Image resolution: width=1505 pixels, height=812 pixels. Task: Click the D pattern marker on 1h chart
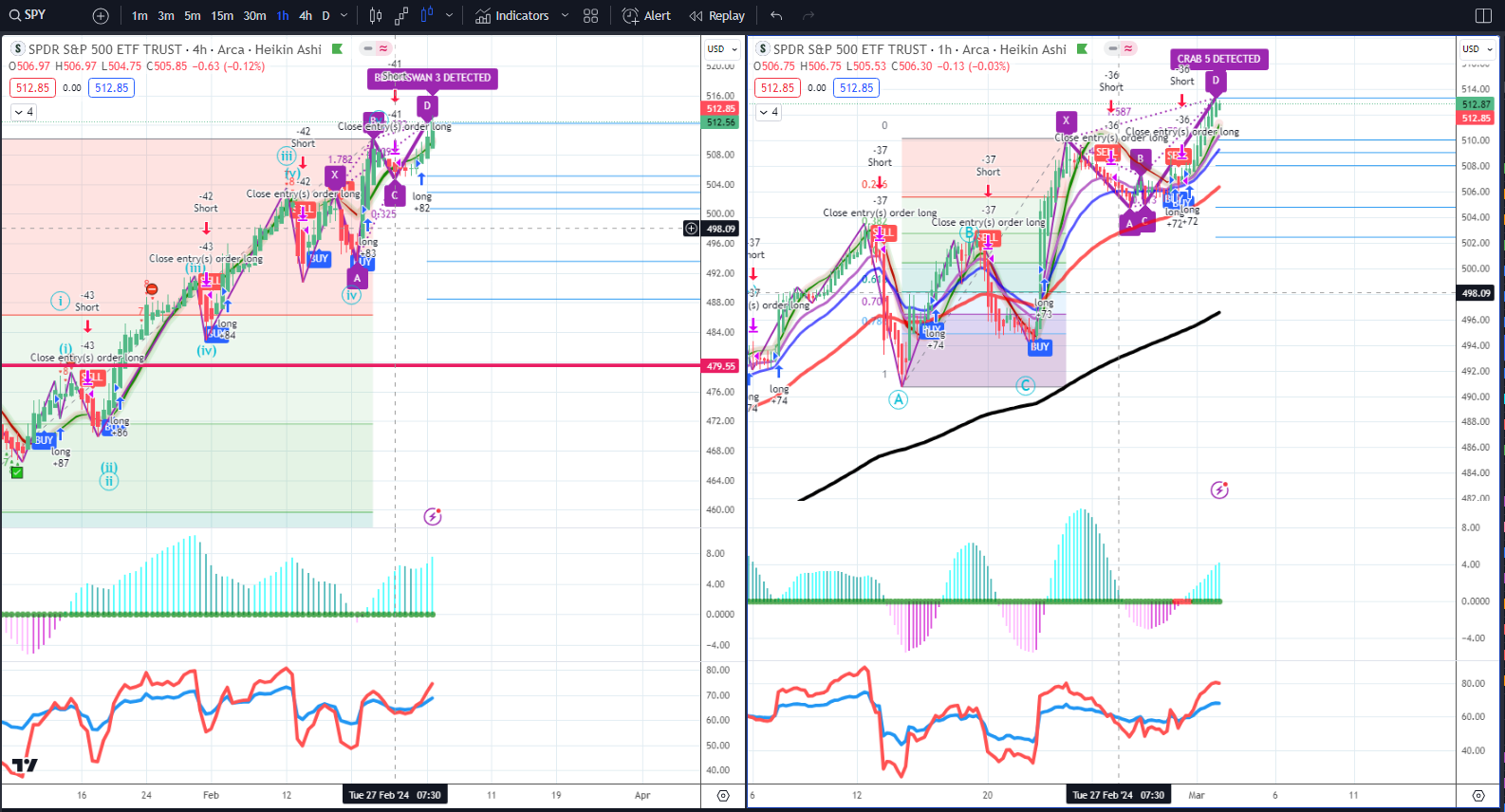click(x=1216, y=81)
